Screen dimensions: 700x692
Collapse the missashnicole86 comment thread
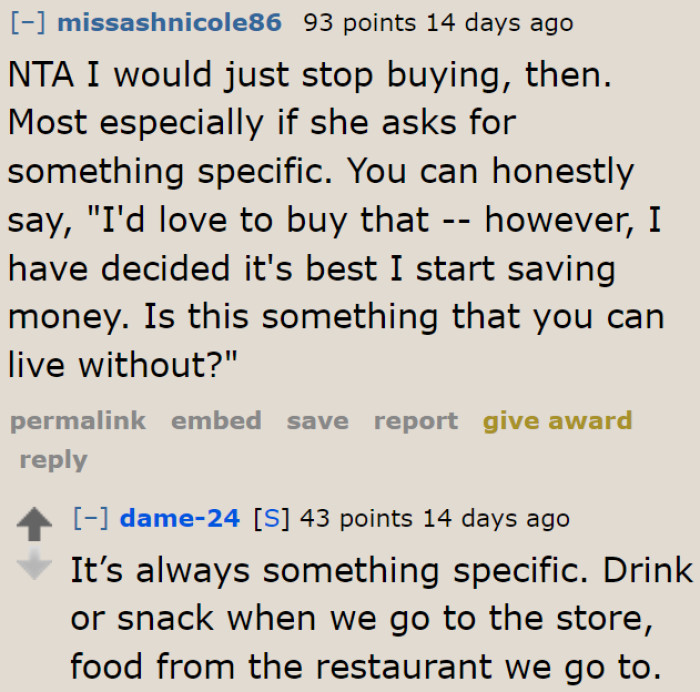coord(29,22)
